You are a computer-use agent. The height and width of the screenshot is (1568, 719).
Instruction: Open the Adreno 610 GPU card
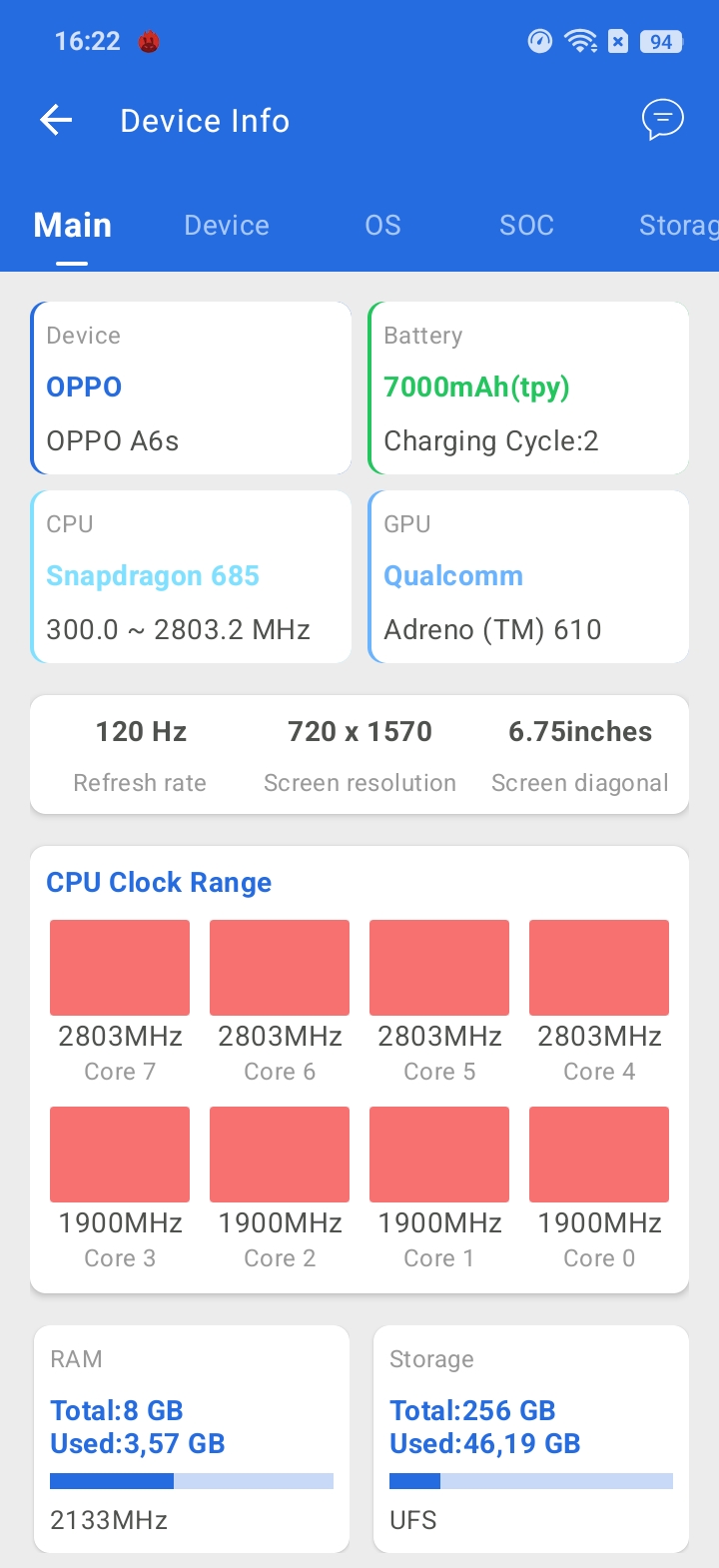click(x=528, y=576)
